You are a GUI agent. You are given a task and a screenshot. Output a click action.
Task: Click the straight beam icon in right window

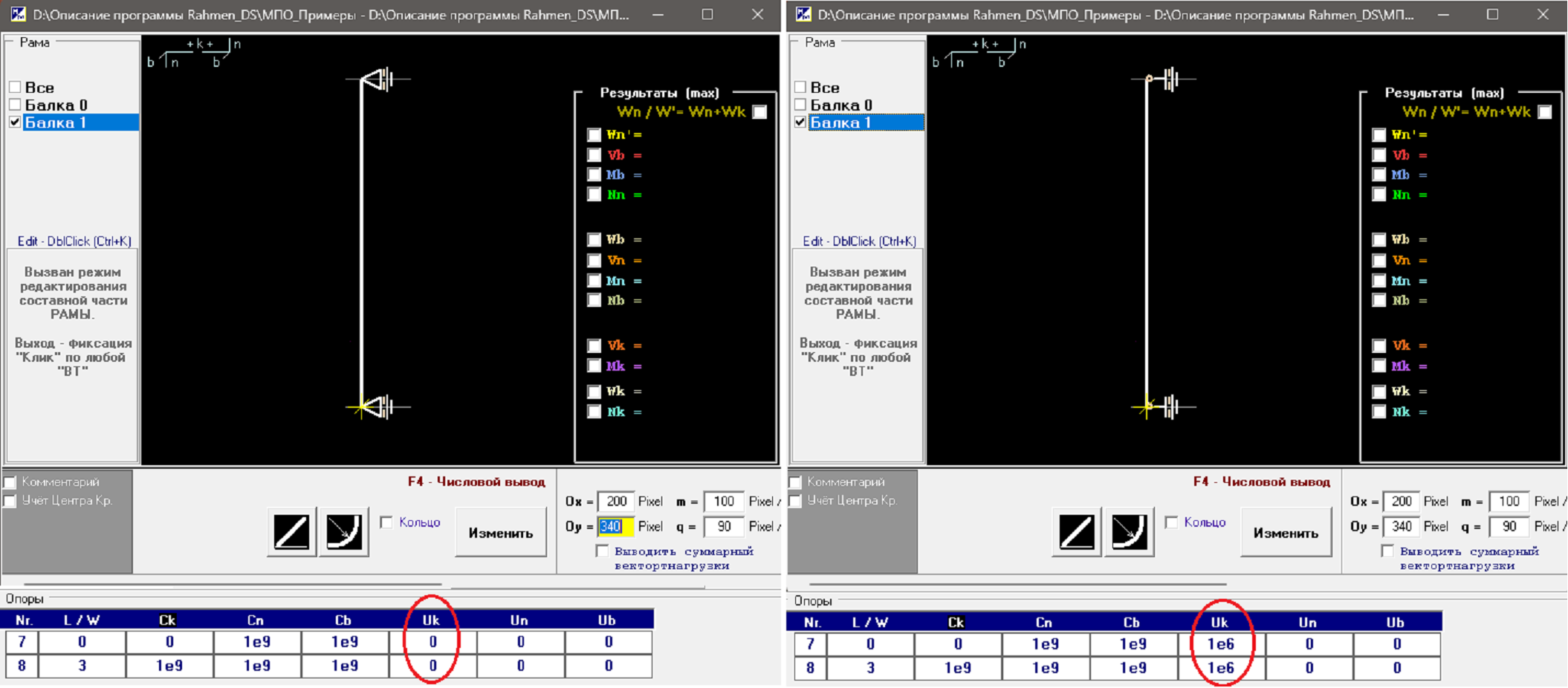point(1076,531)
